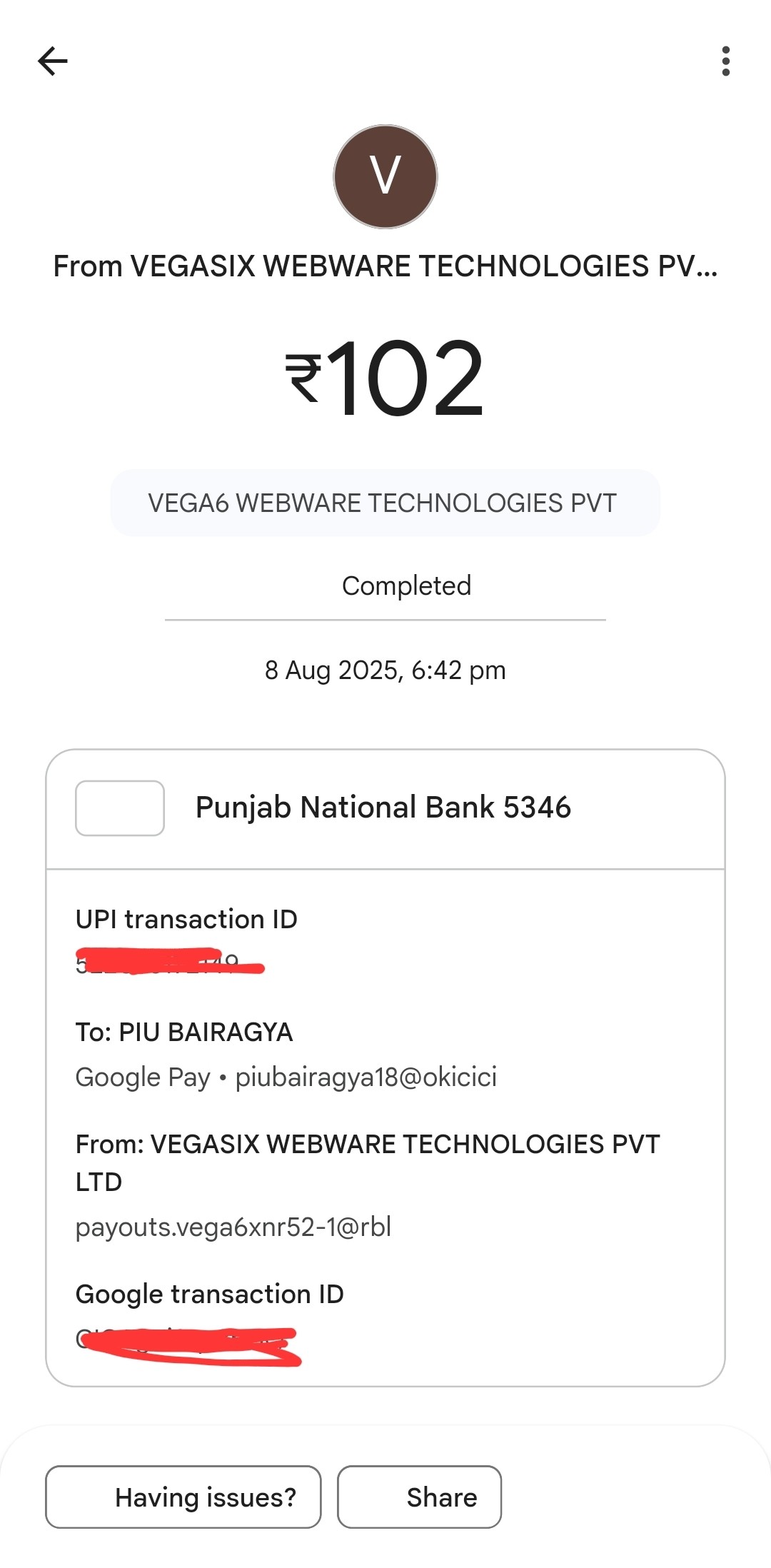Tap the piubairagya18@okicici UPI address

366,1077
